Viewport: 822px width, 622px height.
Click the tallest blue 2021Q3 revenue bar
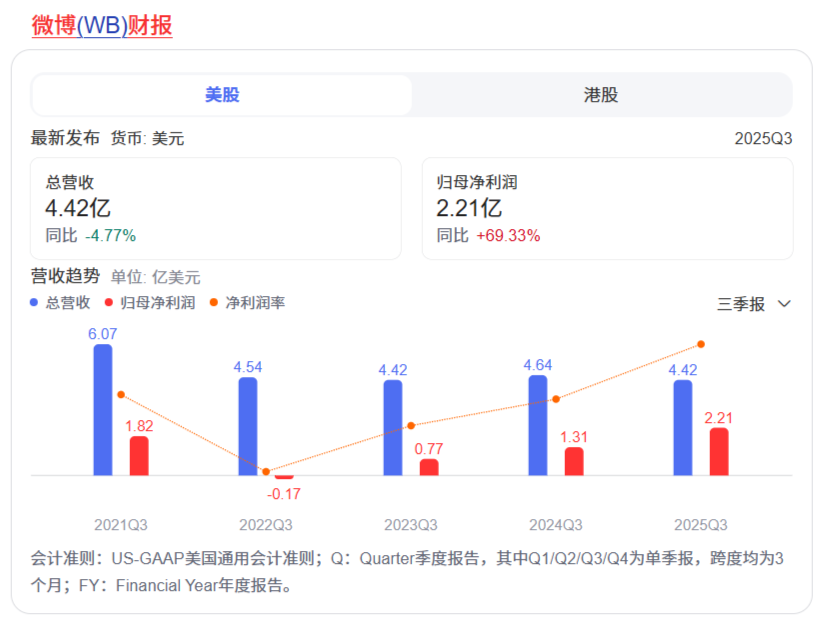pos(100,410)
